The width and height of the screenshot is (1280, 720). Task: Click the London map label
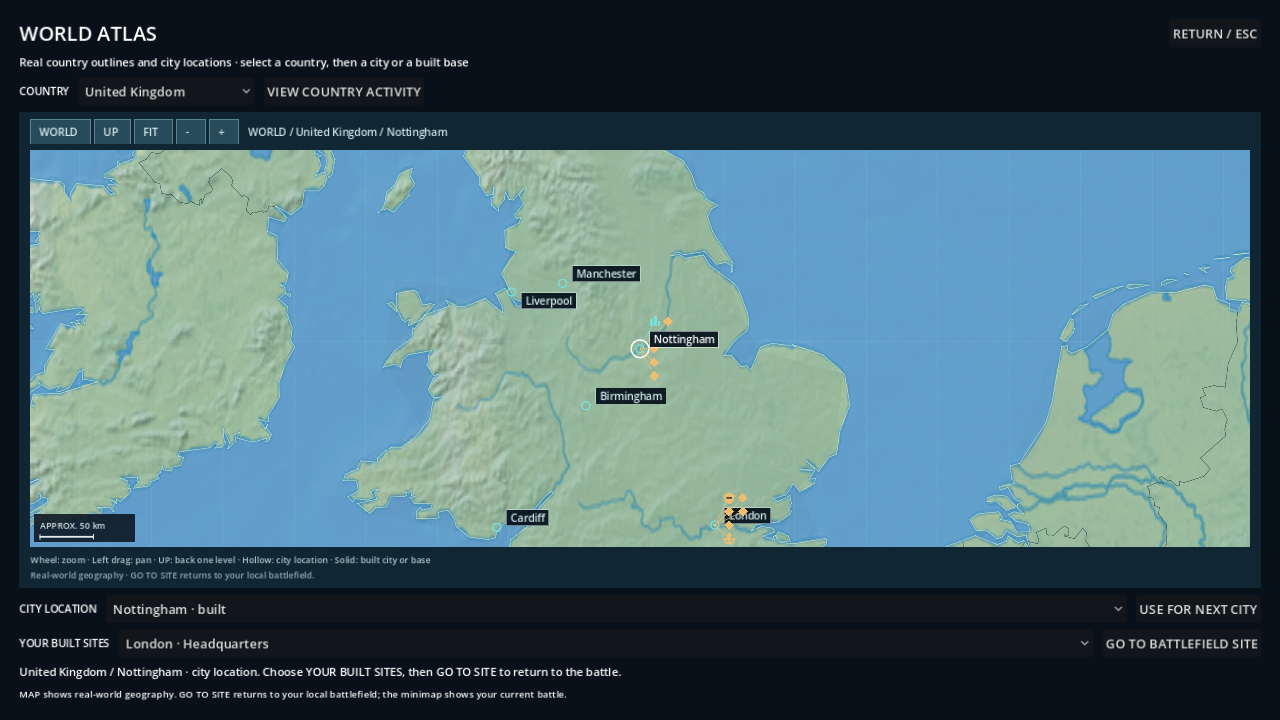tap(749, 516)
